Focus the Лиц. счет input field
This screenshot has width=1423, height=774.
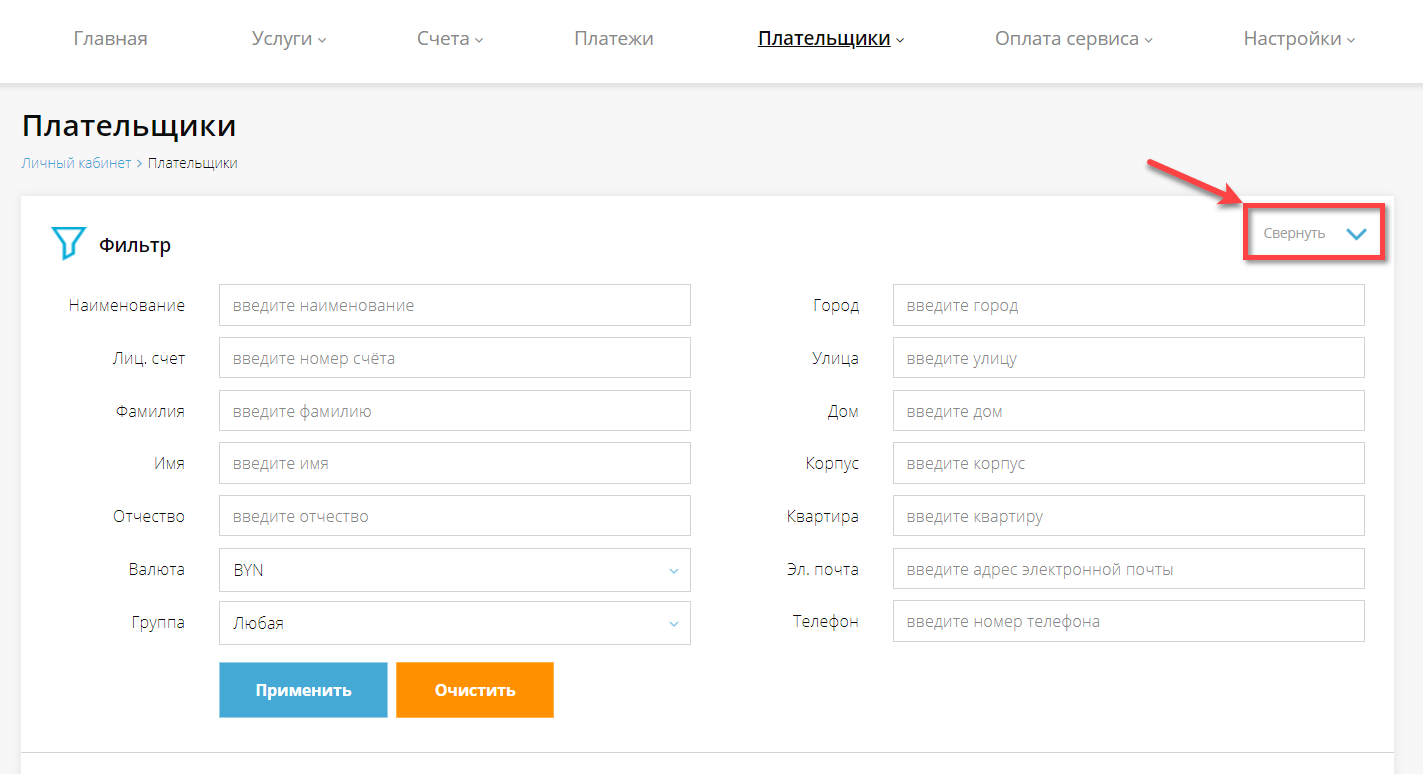(x=455, y=358)
